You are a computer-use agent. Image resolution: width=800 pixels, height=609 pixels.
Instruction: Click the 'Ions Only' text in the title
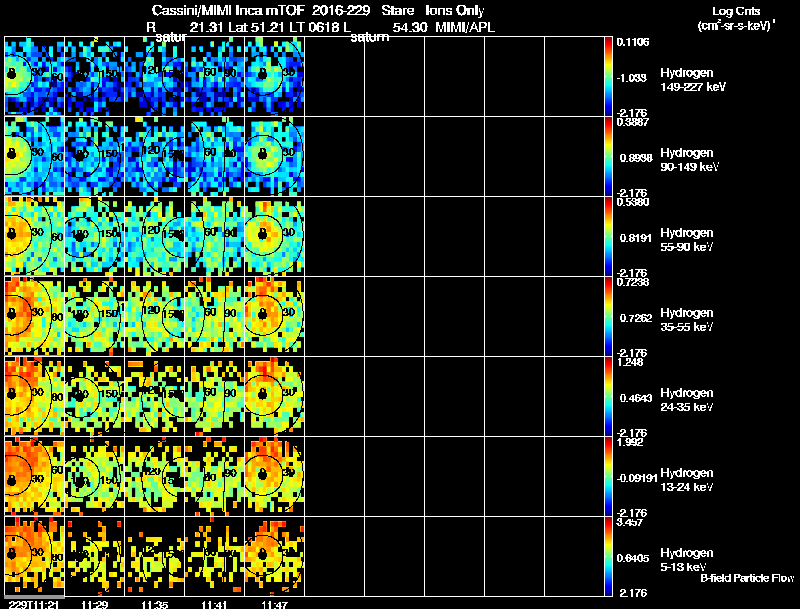coord(455,11)
